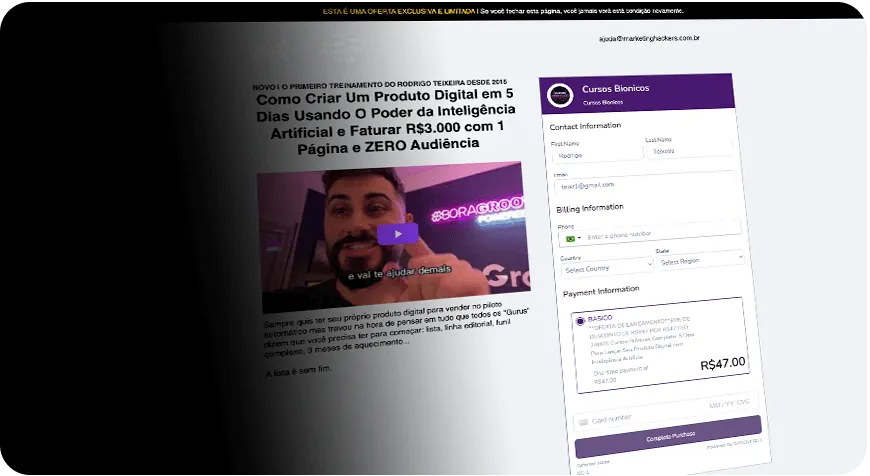Image resolution: width=870 pixels, height=476 pixels.
Task: Click the R$47.00 price text
Action: pyautogui.click(x=723, y=363)
